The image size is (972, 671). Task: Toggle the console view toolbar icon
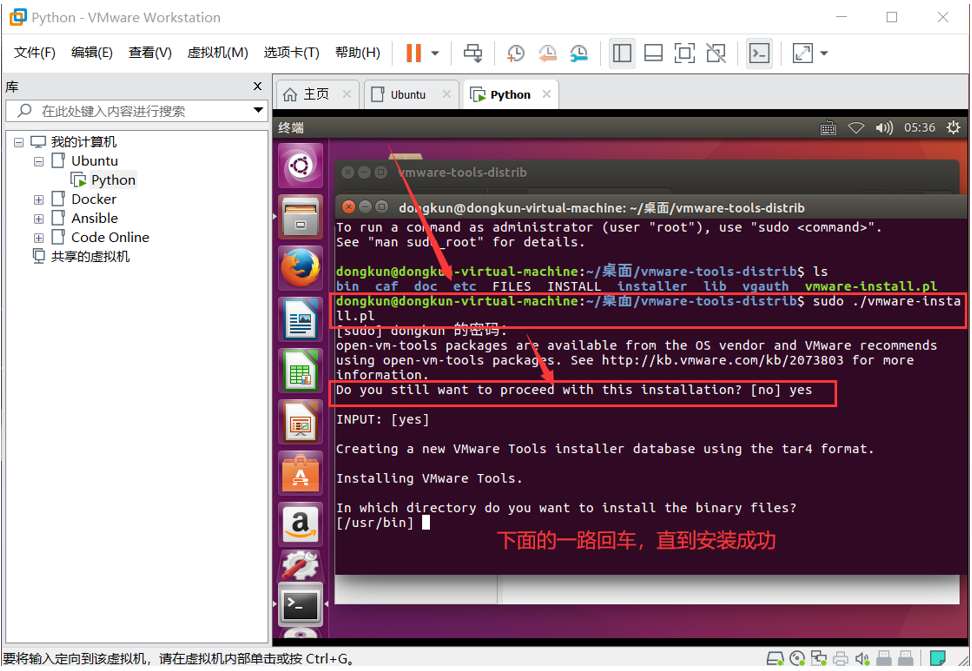tap(759, 53)
